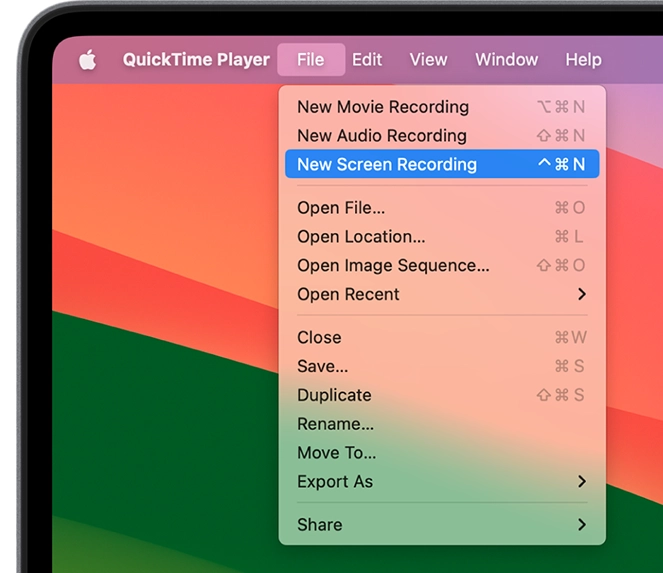
Task: Select the Duplicate menu item
Action: [442, 395]
